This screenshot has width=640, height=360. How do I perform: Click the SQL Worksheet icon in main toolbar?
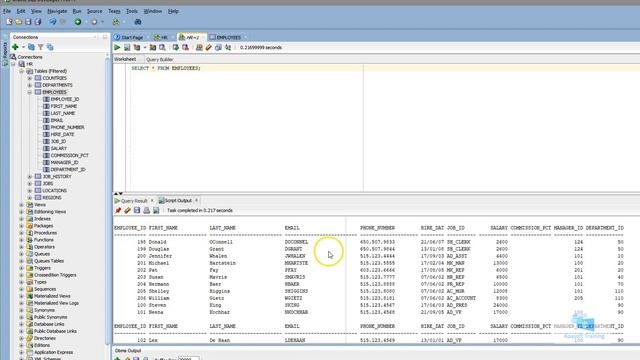click(116, 22)
